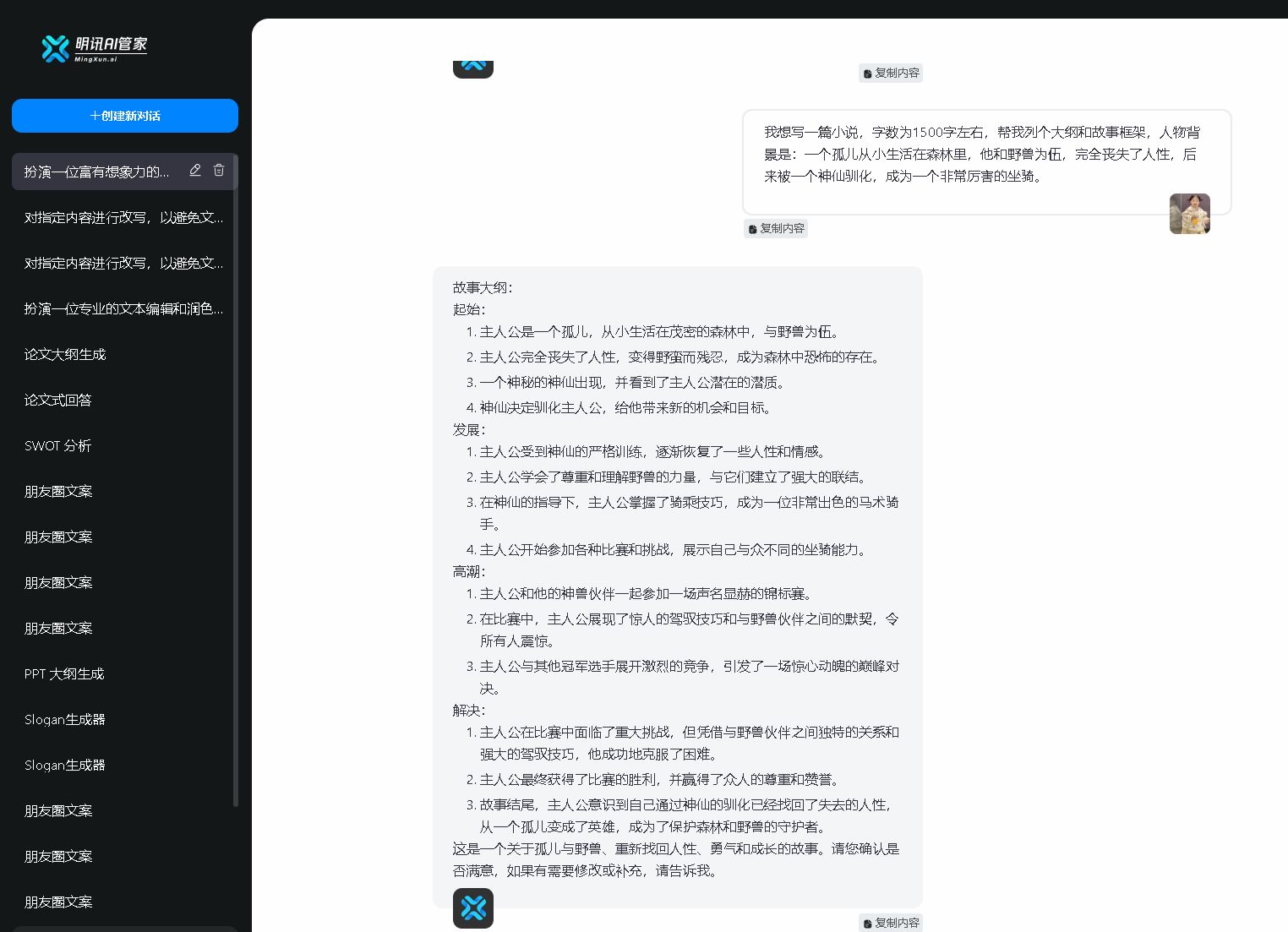
Task: Click the 创建新对话 button
Action: click(124, 115)
